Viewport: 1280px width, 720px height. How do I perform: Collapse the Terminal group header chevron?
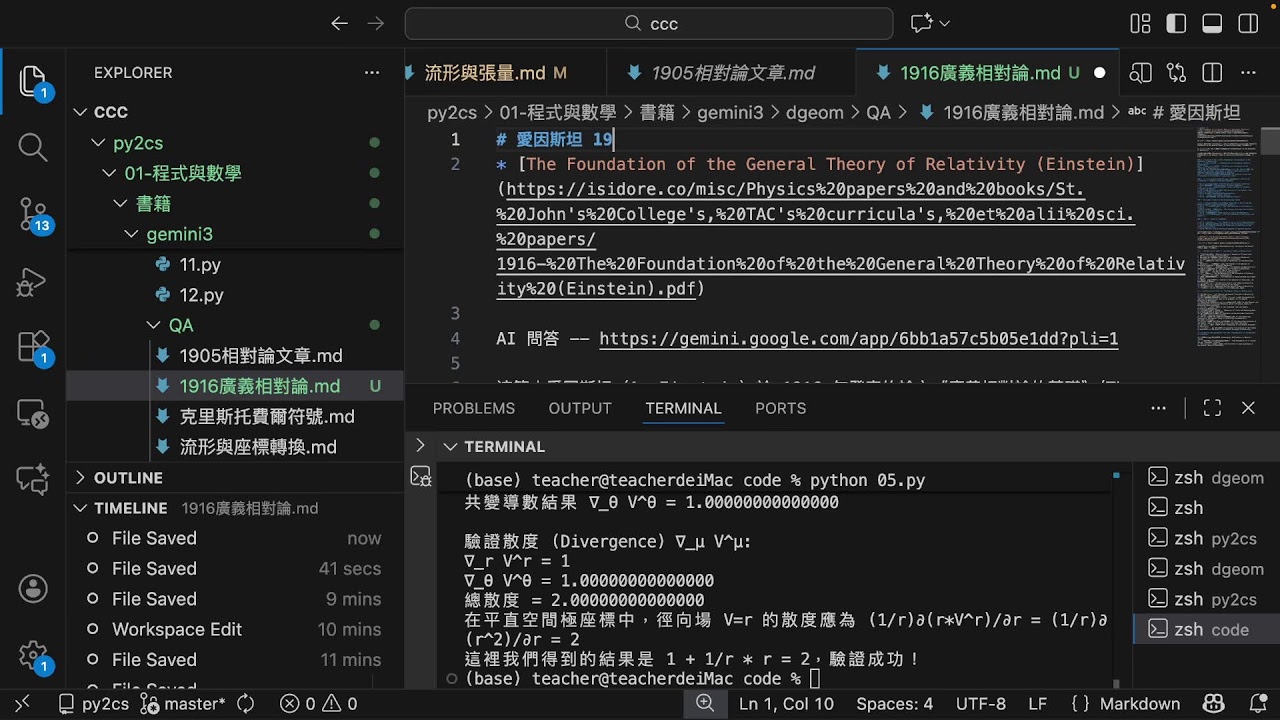click(449, 446)
